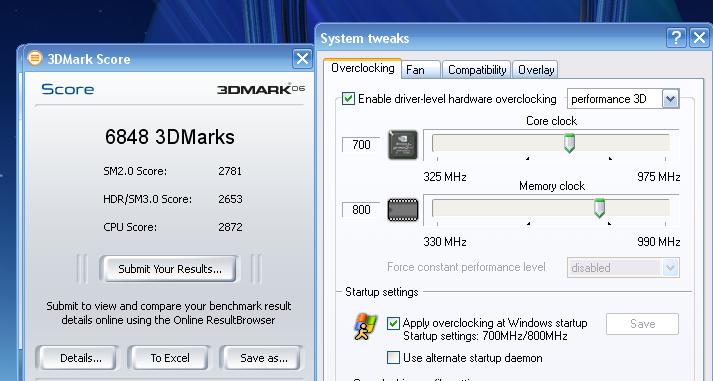713x381 pixels.
Task: Click Submit Your Results button
Action: 169,269
